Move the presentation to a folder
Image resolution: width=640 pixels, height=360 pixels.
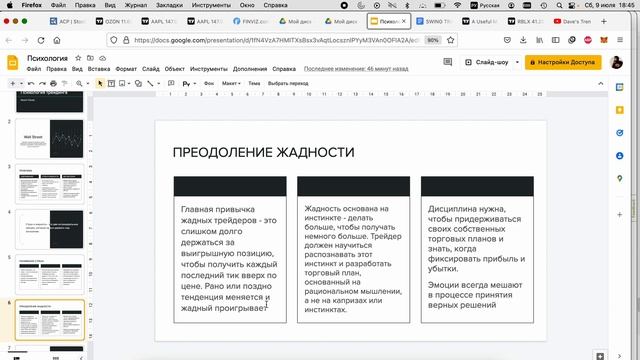90,58
